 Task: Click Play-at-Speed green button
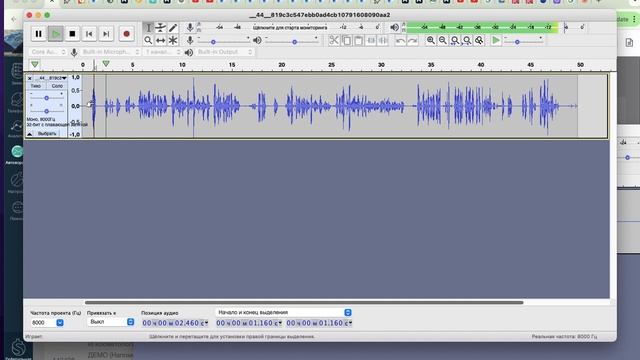496,40
